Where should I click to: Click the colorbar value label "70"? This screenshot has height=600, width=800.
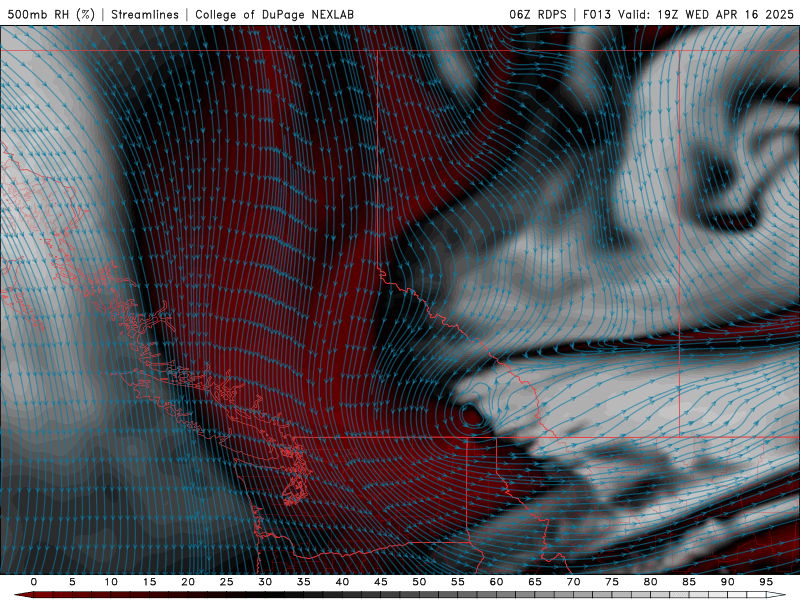click(x=573, y=582)
